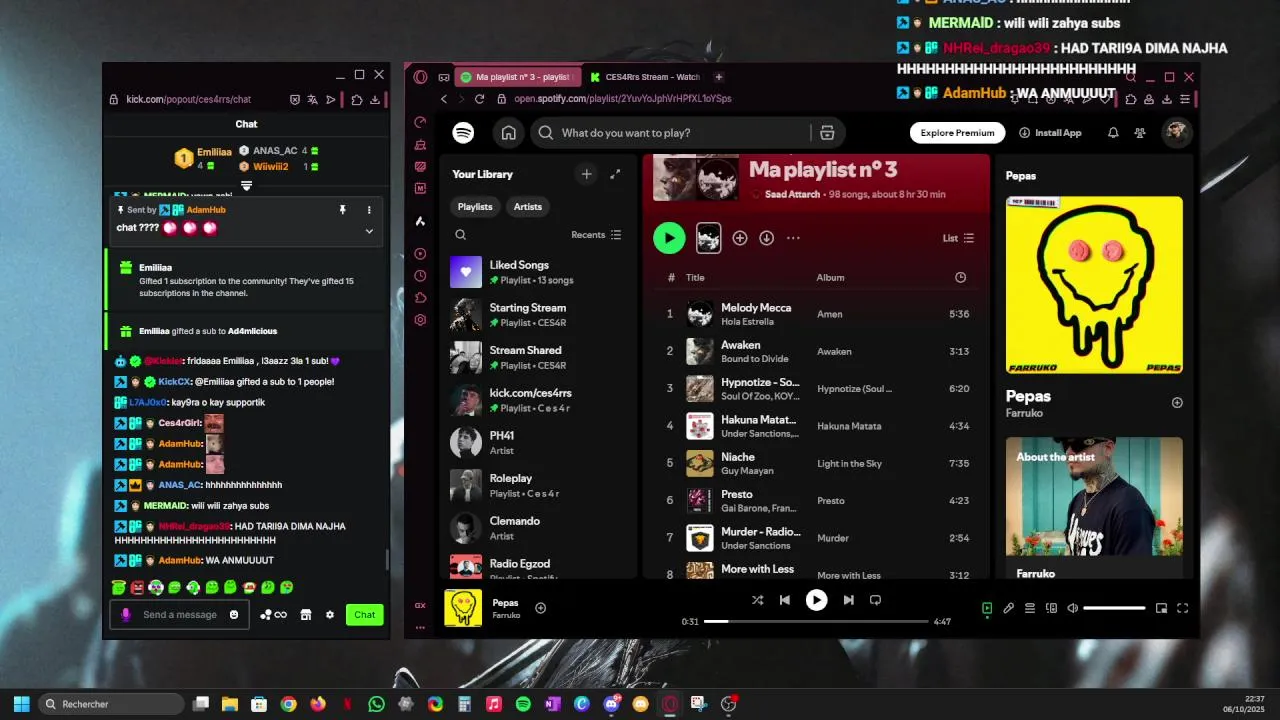Click Windows Start button
Image resolution: width=1280 pixels, height=720 pixels.
[21, 704]
